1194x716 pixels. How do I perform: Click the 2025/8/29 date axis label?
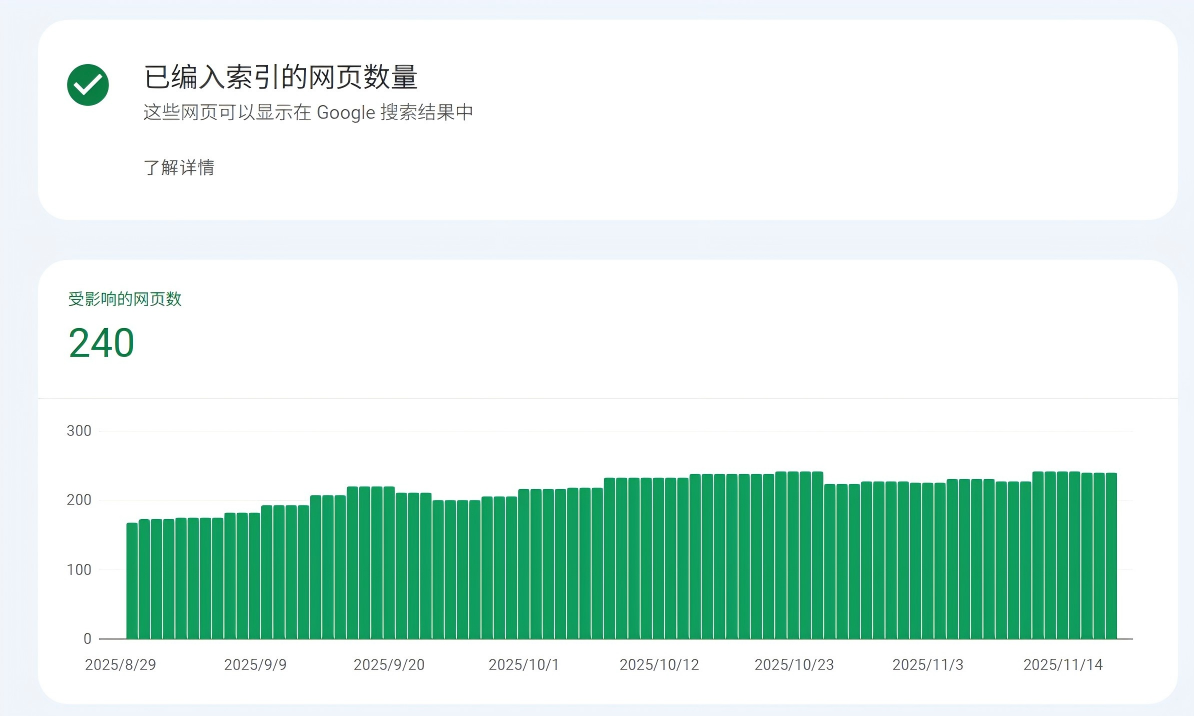point(120,665)
